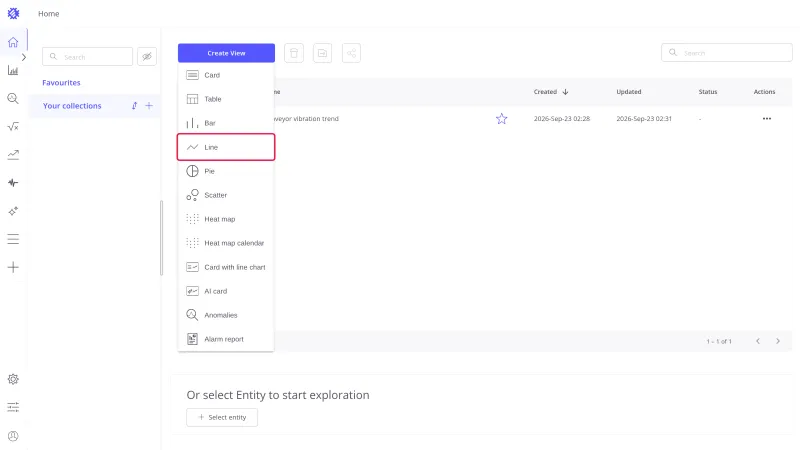Choose Anomalies view option
The width and height of the screenshot is (800, 450).
coord(226,315)
